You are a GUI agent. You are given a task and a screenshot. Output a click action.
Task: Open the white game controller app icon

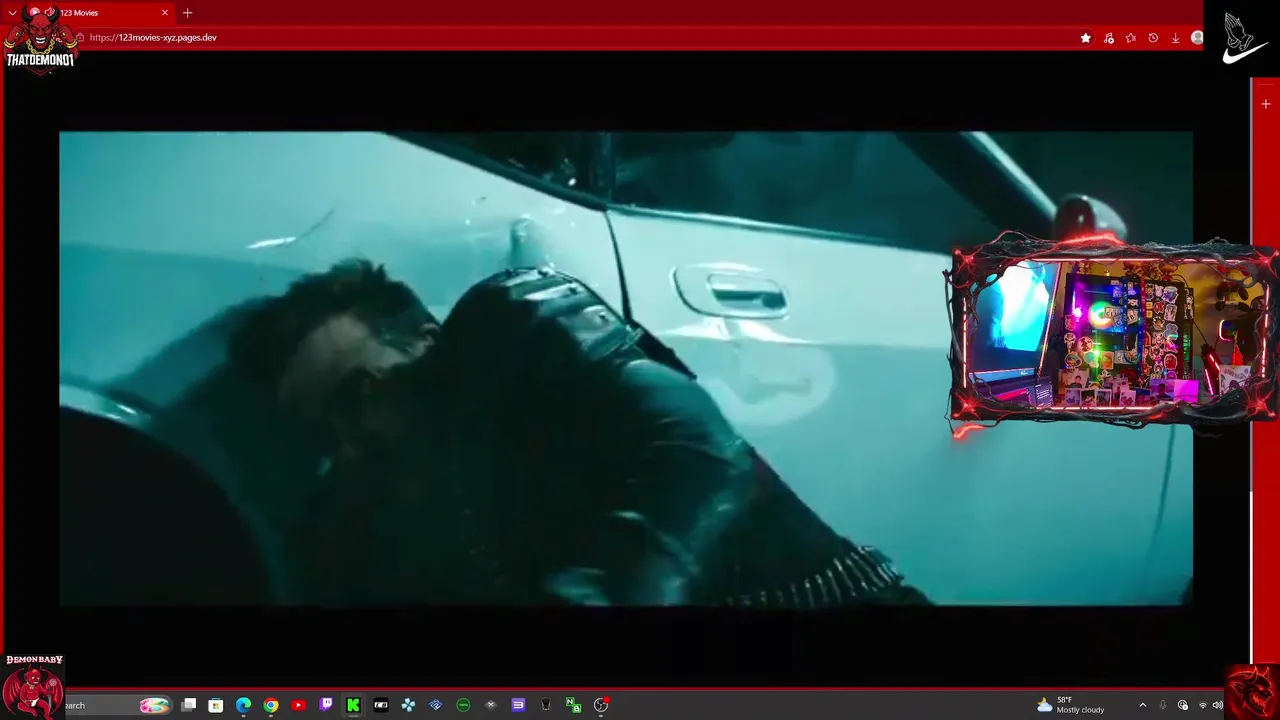coord(381,705)
